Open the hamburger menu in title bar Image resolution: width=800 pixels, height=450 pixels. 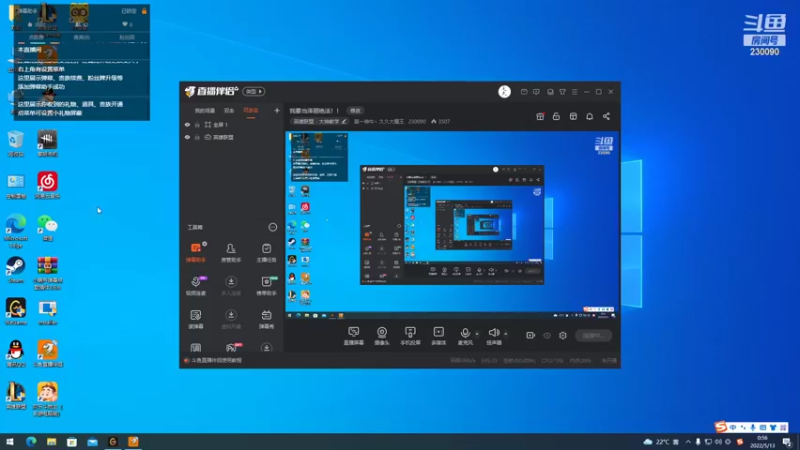tap(574, 92)
